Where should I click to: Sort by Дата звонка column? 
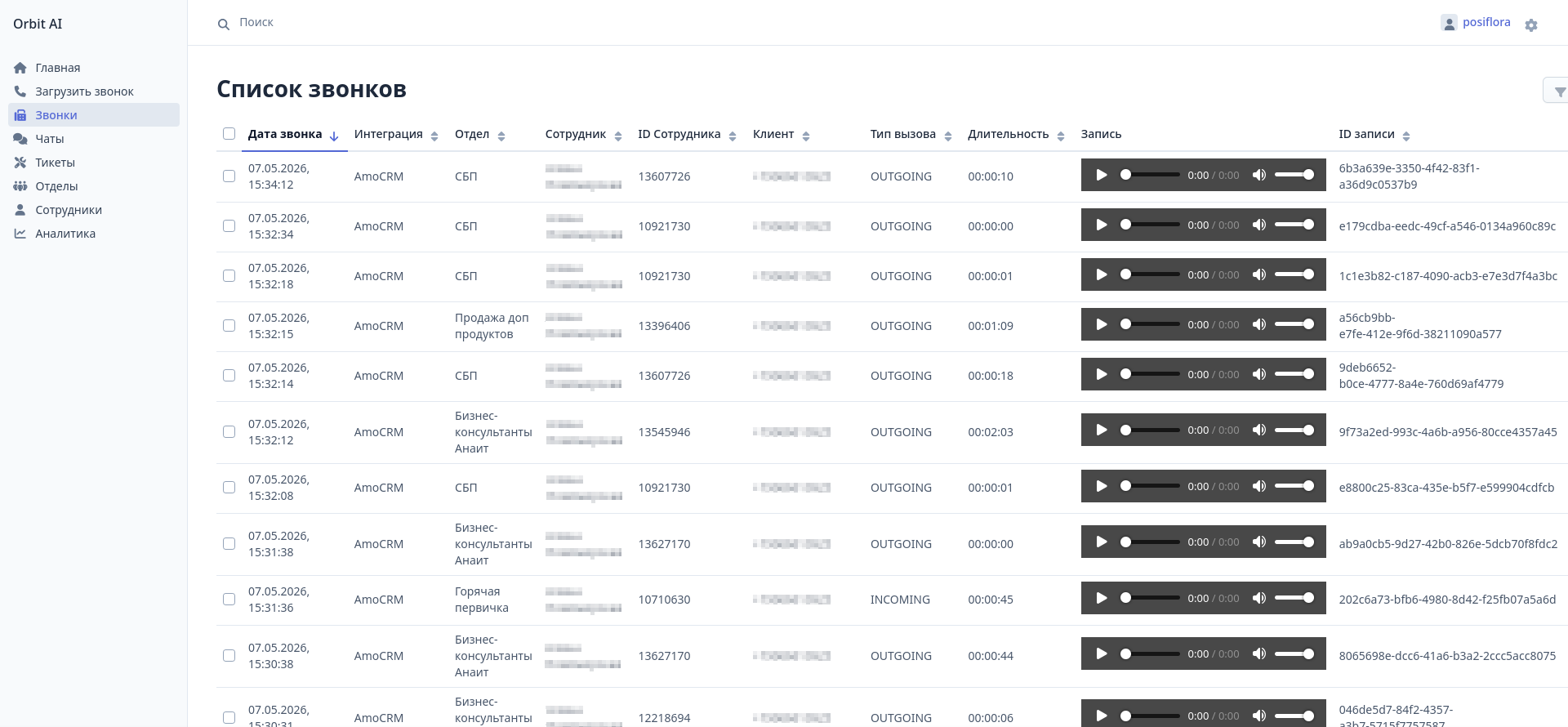pyautogui.click(x=294, y=135)
